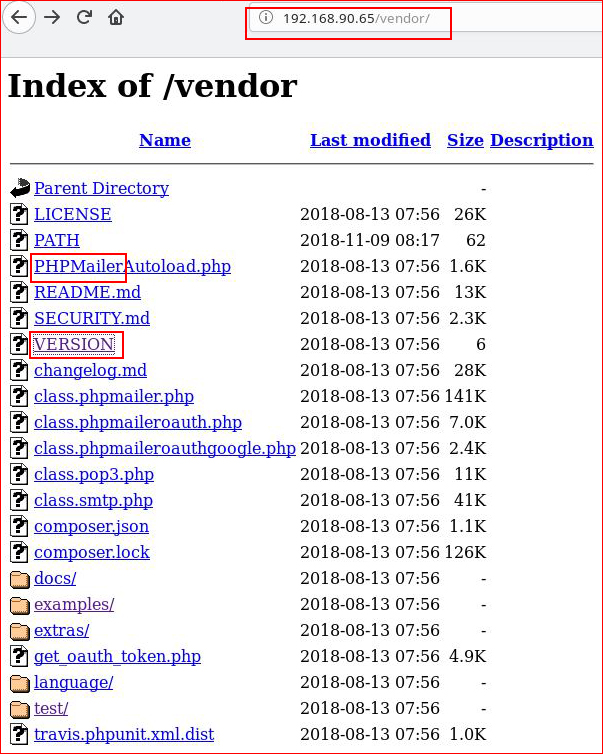The width and height of the screenshot is (603, 754).
Task: Click the file icon beside changelog.md
Action: [19, 370]
